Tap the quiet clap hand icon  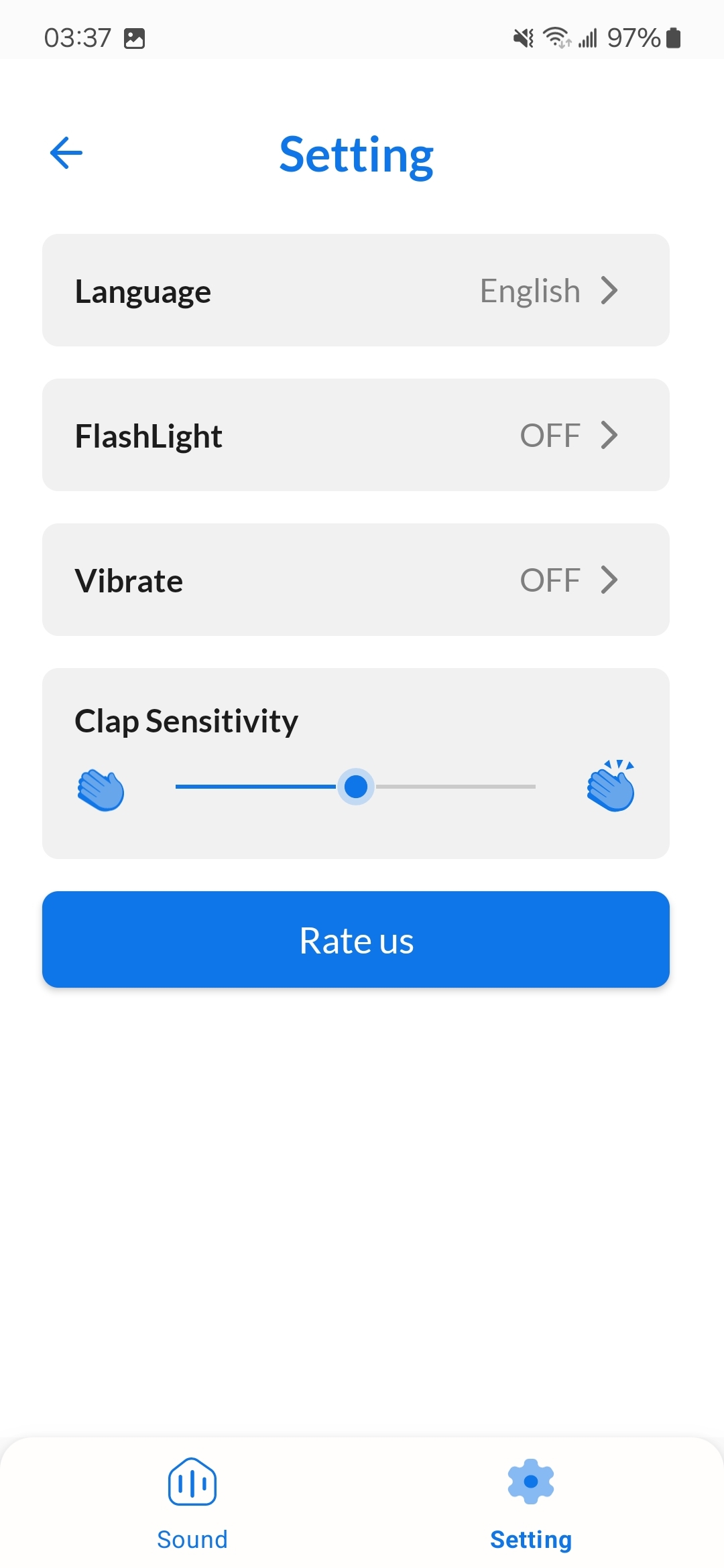(101, 790)
